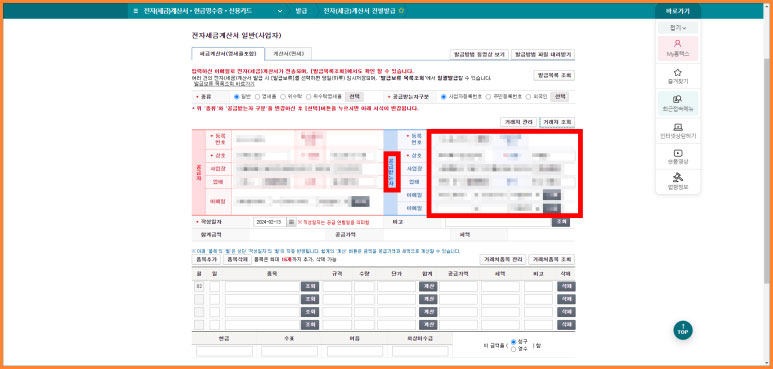Click 삭제 in the first item row
This screenshot has width=773, height=369.
coord(566,286)
